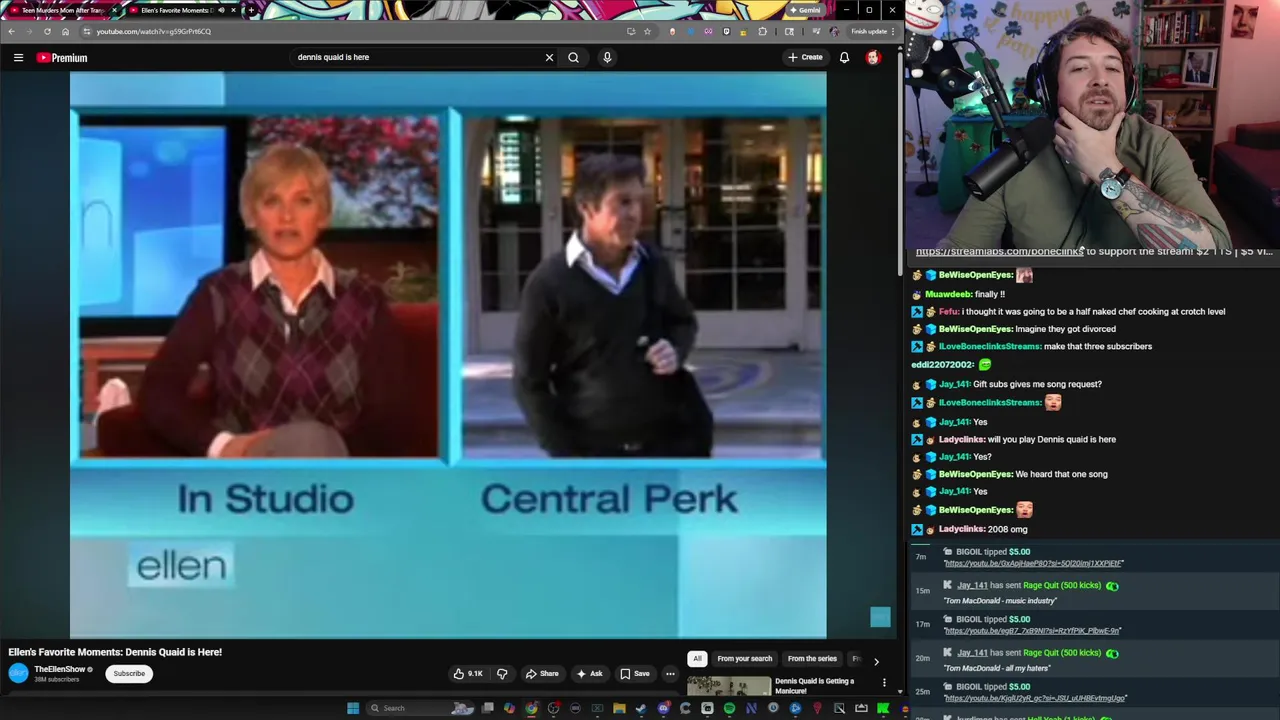This screenshot has width=1280, height=720.
Task: Open Task View on the taskbar
Action: (x=487, y=708)
